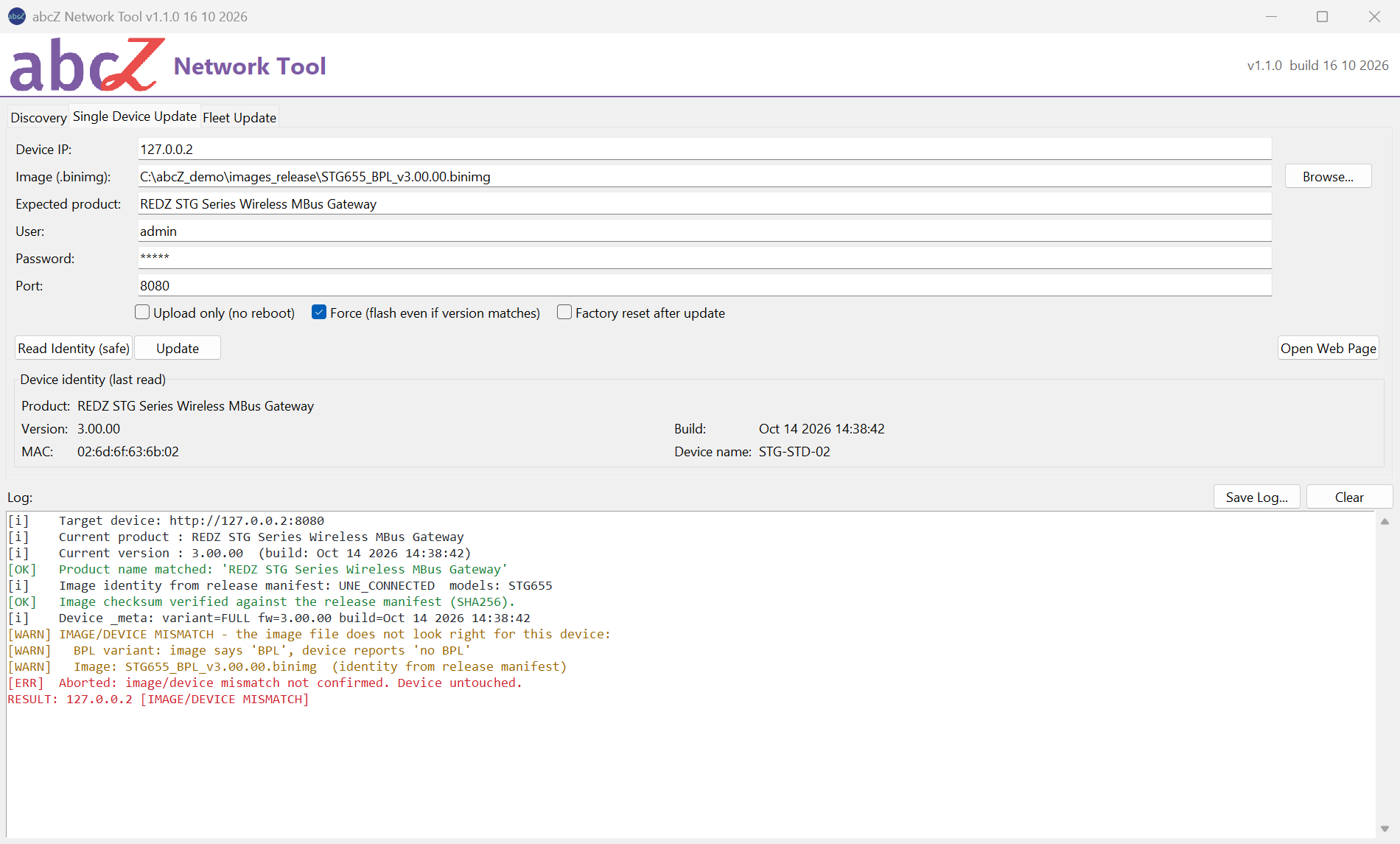Image resolution: width=1400 pixels, height=844 pixels.
Task: Maximize the abcZ Network Tool window
Action: (x=1323, y=16)
